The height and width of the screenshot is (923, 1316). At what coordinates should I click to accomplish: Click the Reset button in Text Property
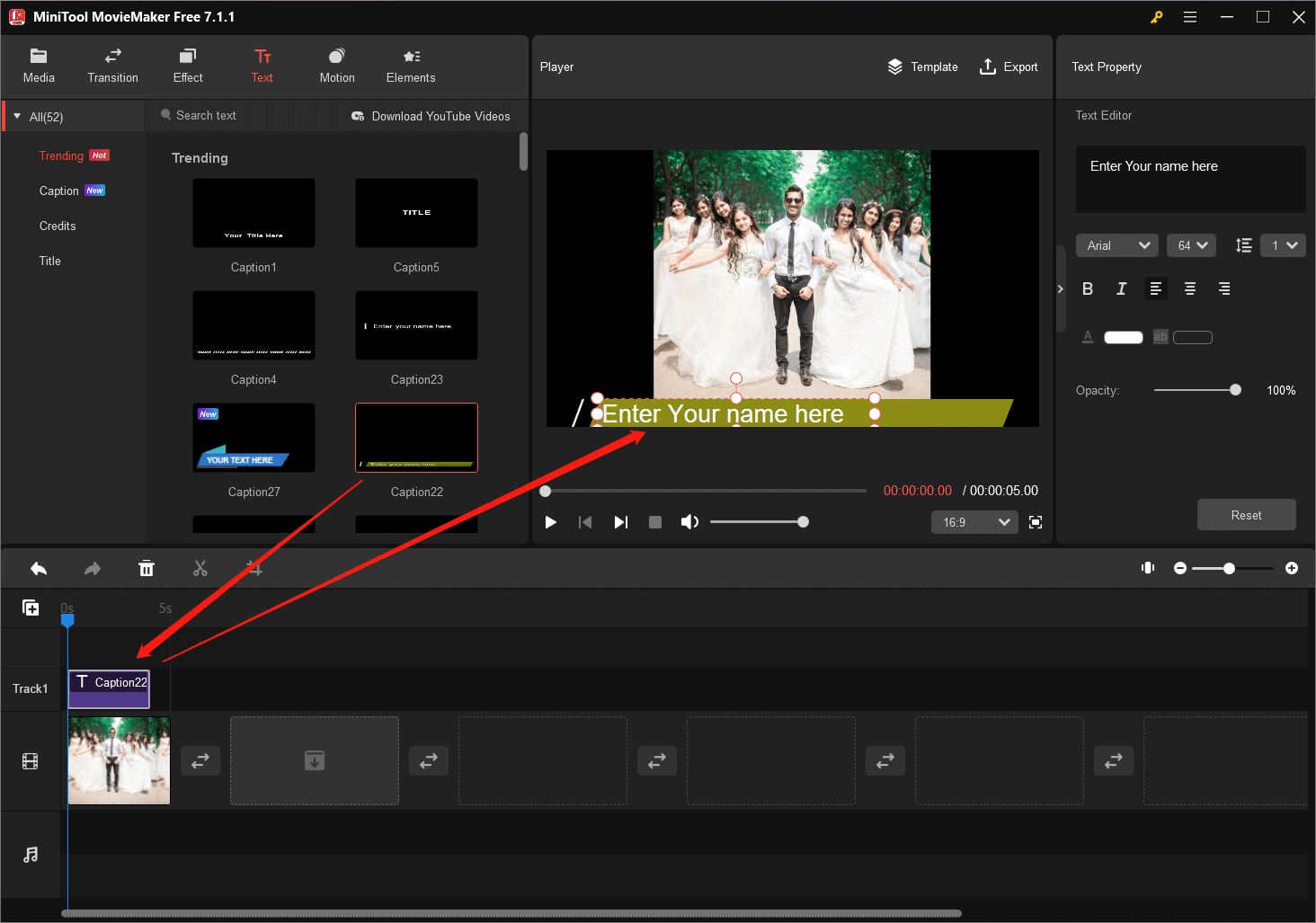pyautogui.click(x=1246, y=514)
